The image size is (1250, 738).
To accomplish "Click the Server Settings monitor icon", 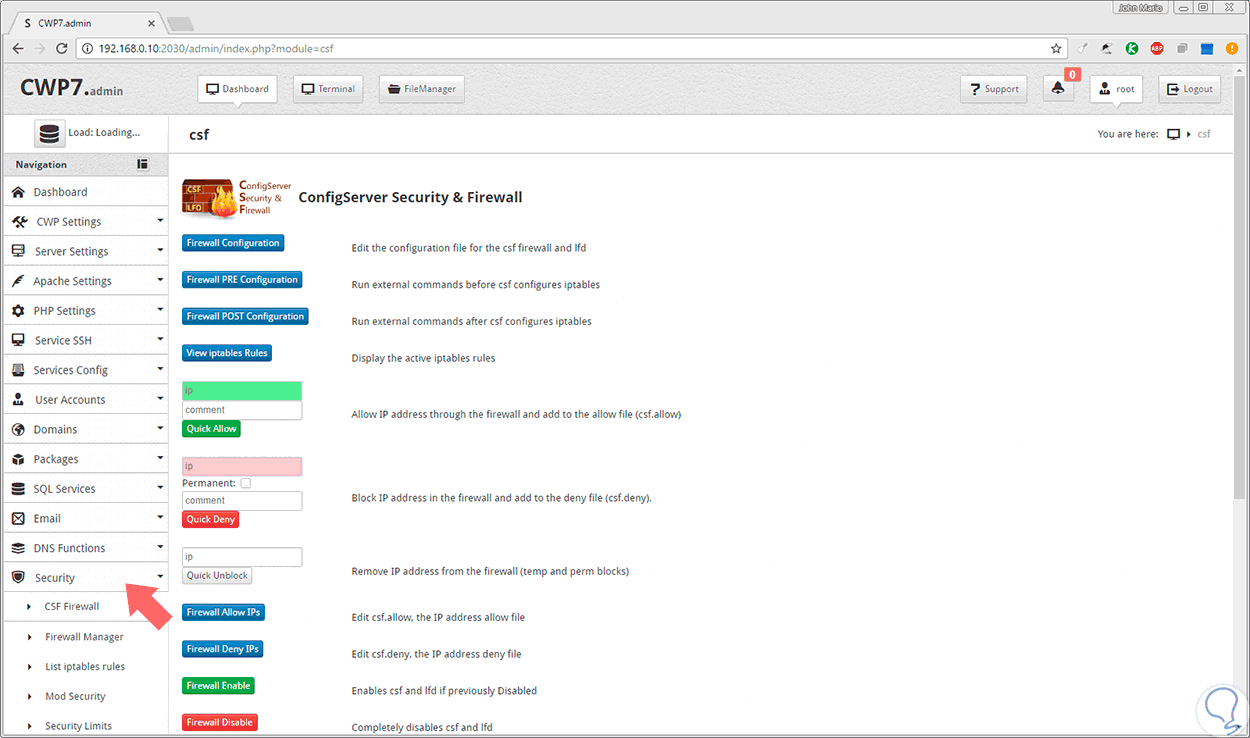I will pos(18,251).
